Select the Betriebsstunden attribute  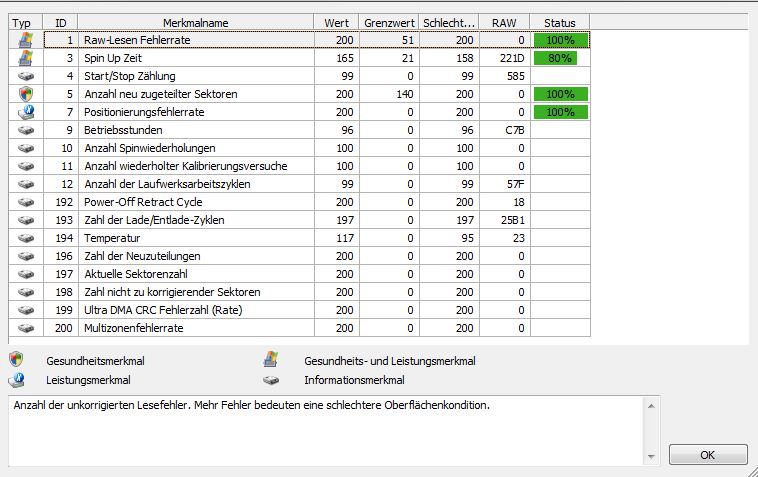click(123, 130)
